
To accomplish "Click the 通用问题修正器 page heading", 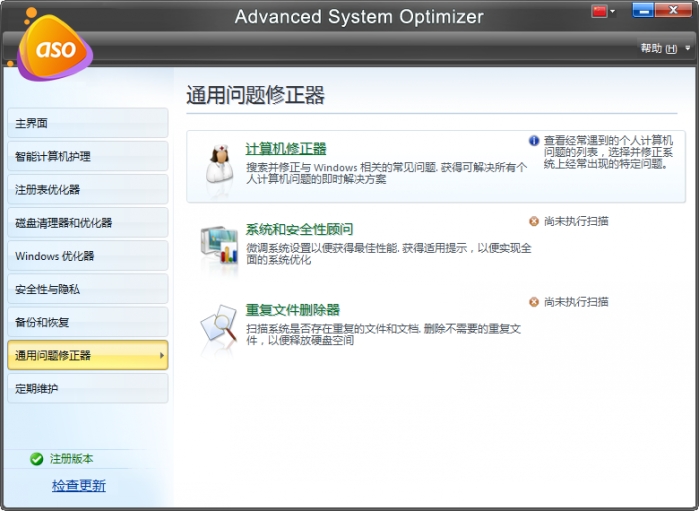I will [255, 95].
